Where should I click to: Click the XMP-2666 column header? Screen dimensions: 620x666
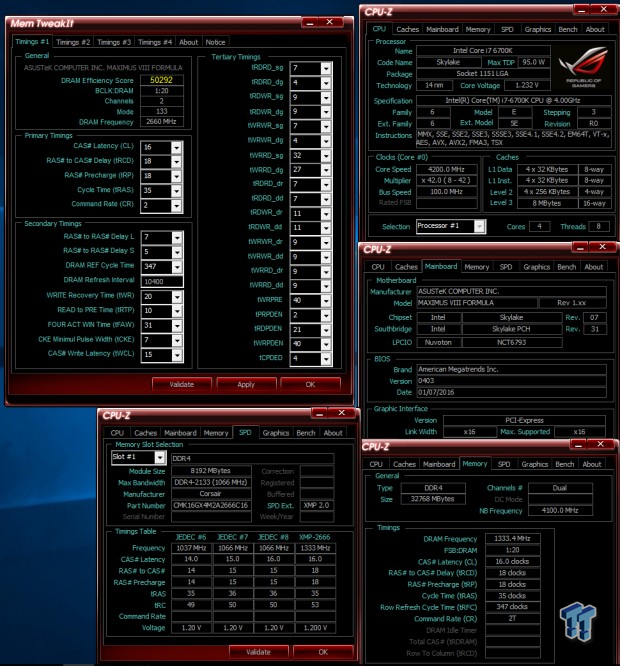[315, 537]
